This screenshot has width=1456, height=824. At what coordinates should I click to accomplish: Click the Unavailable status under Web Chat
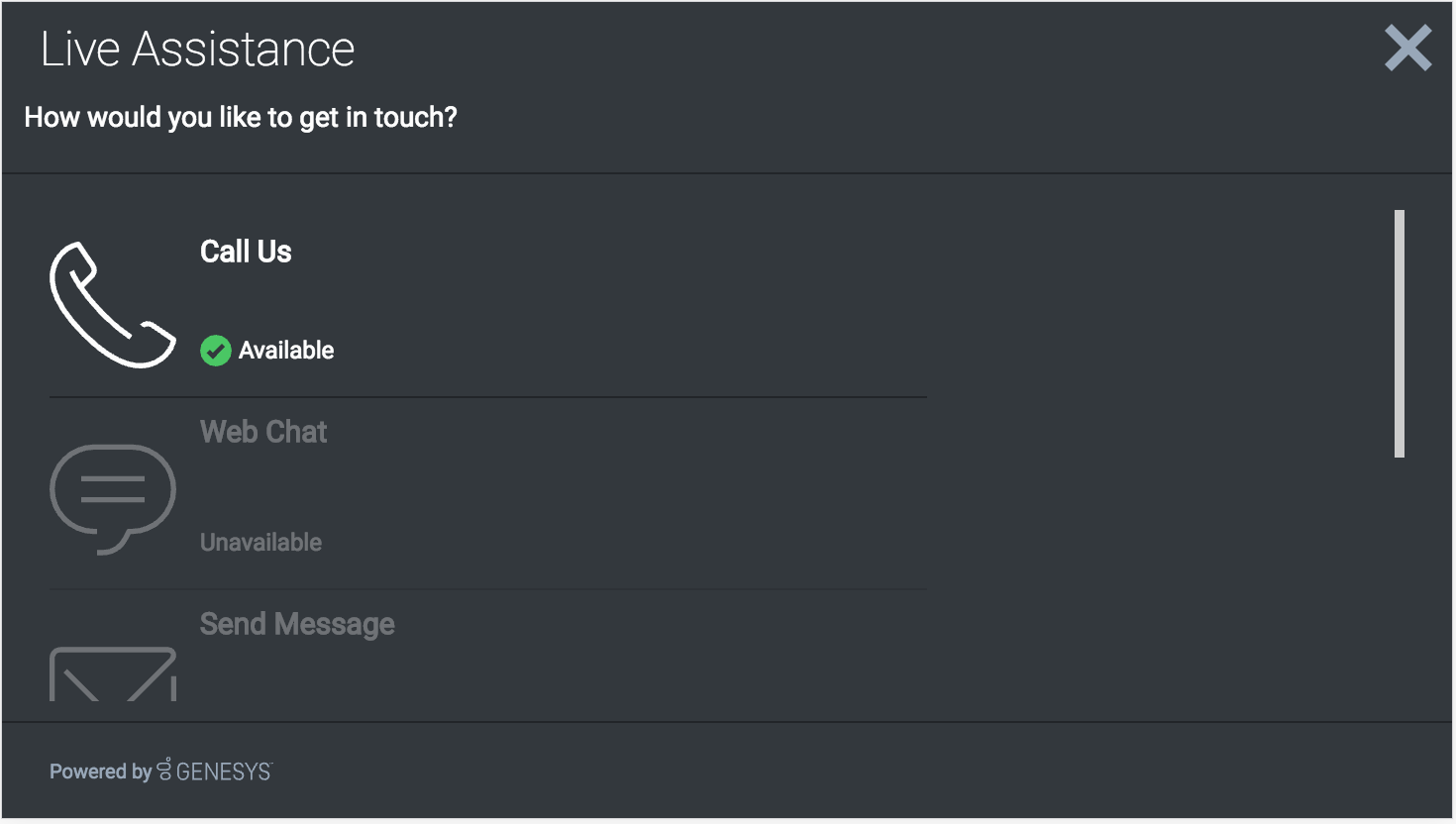tap(260, 543)
